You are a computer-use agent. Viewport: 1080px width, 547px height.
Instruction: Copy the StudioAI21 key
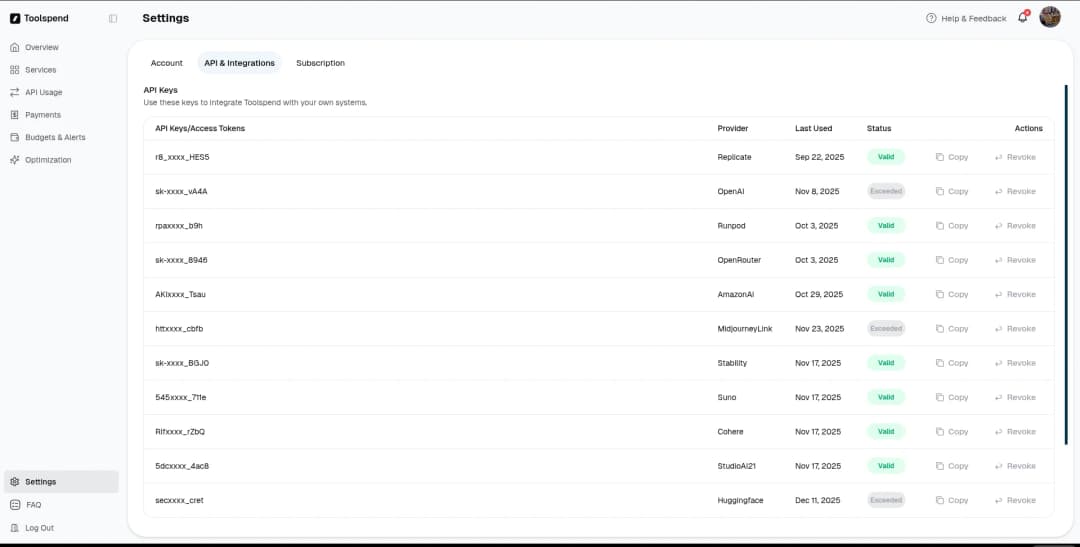pos(952,466)
